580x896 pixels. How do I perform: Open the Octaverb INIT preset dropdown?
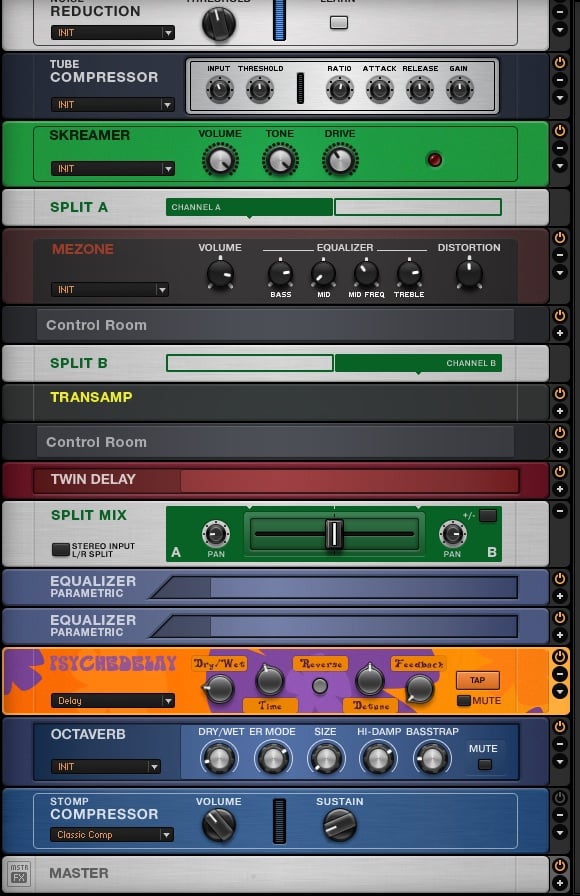[x=106, y=766]
